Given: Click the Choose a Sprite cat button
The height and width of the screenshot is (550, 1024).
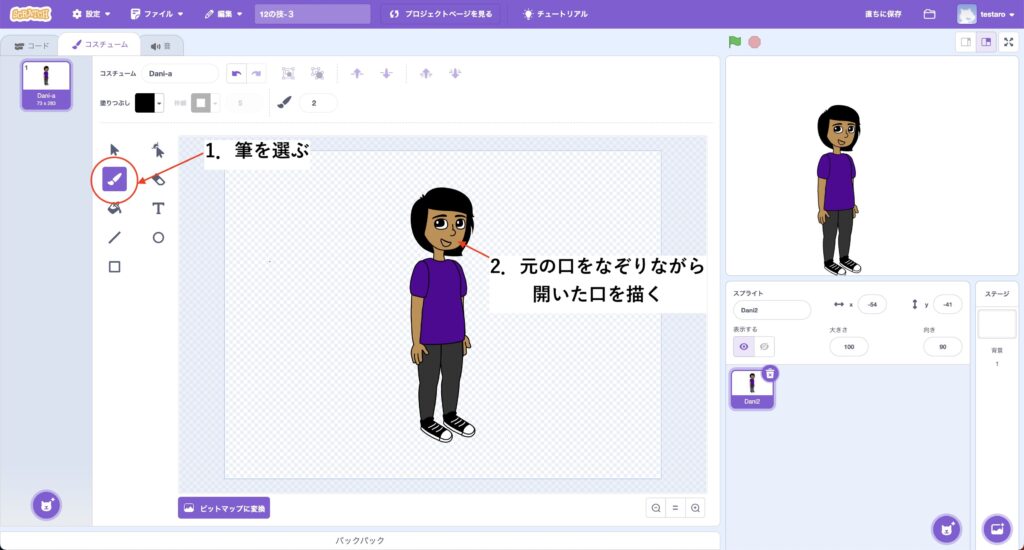Looking at the screenshot, I should pos(946,528).
